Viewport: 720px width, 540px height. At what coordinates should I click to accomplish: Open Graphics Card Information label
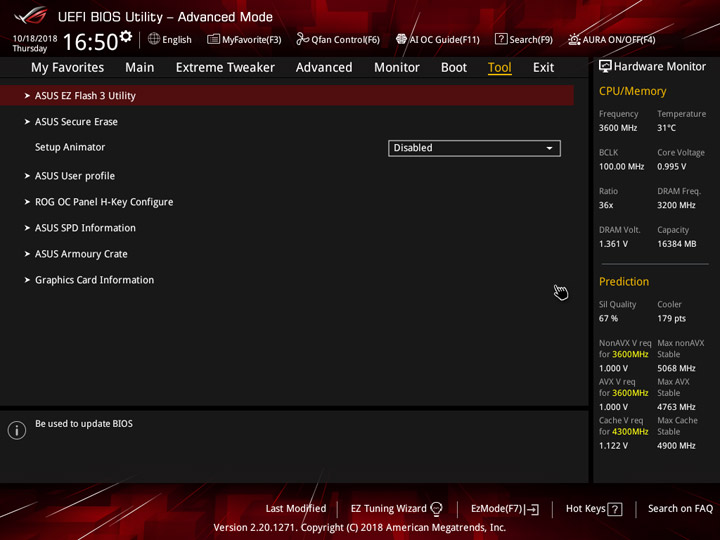tap(95, 280)
